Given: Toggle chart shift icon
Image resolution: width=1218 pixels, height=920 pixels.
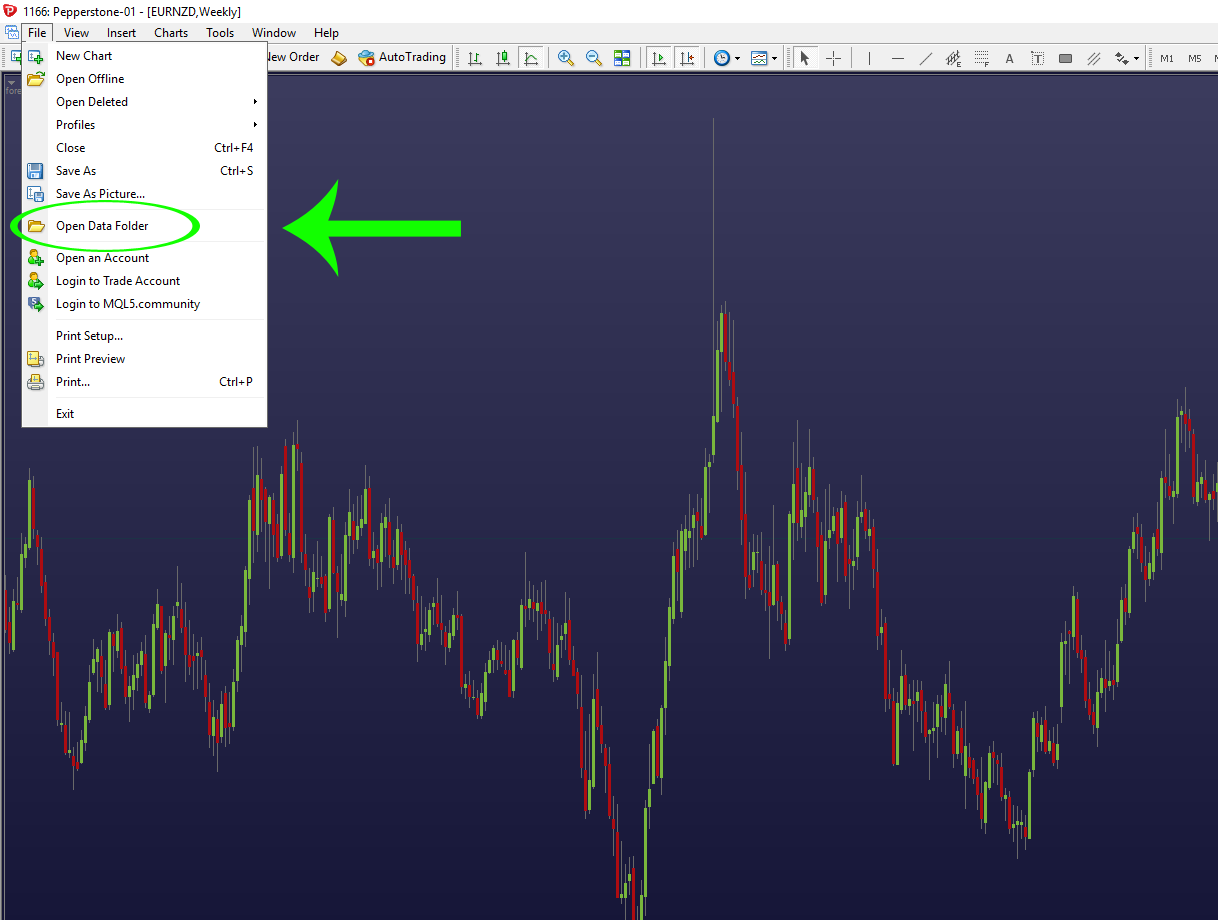Looking at the screenshot, I should click(x=686, y=58).
